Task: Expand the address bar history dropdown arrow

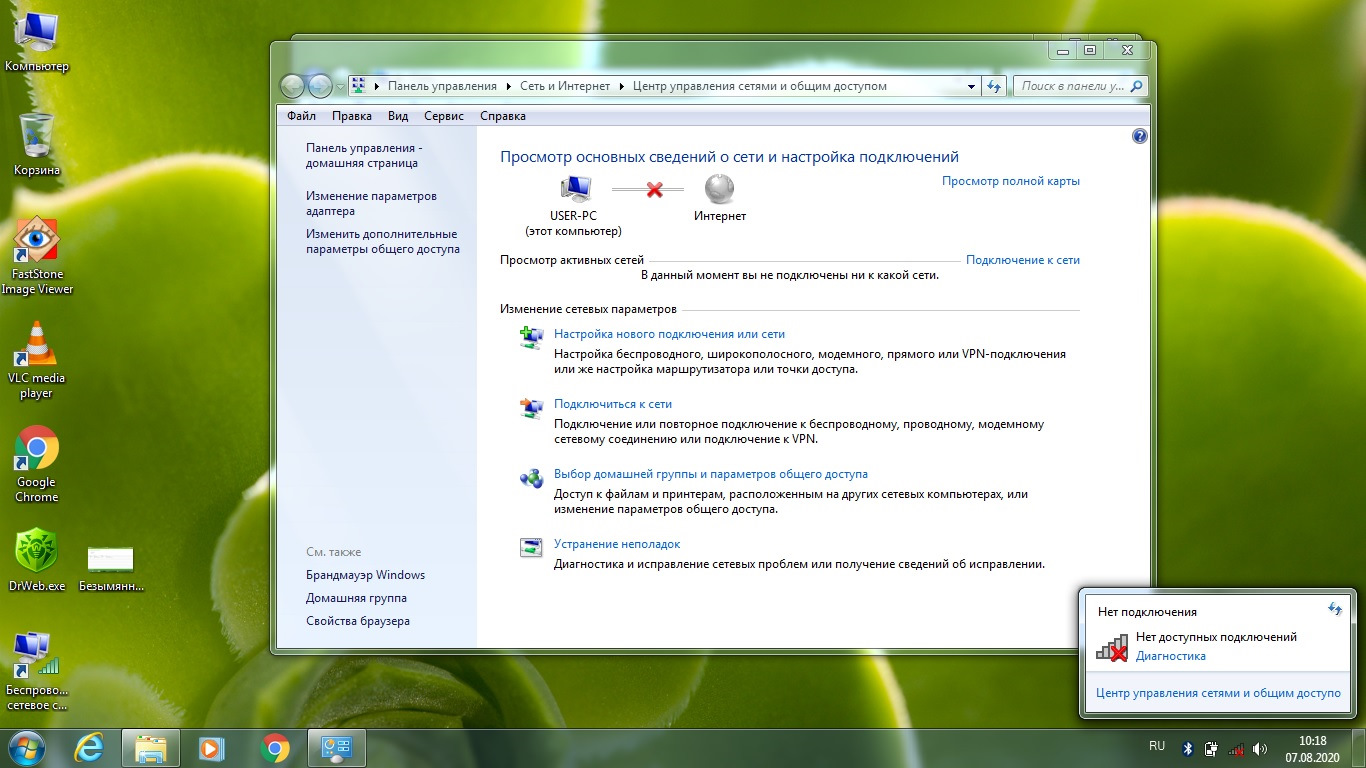Action: [972, 87]
